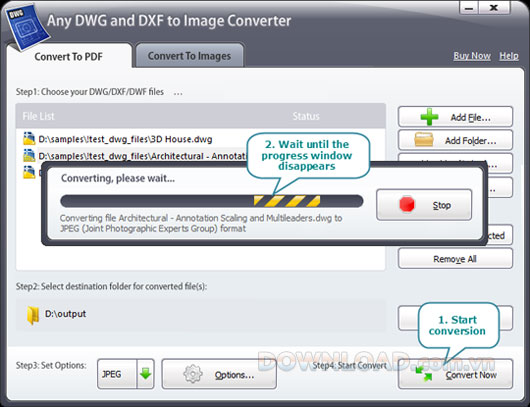
Task: Click the Remove All button
Action: pyautogui.click(x=455, y=259)
